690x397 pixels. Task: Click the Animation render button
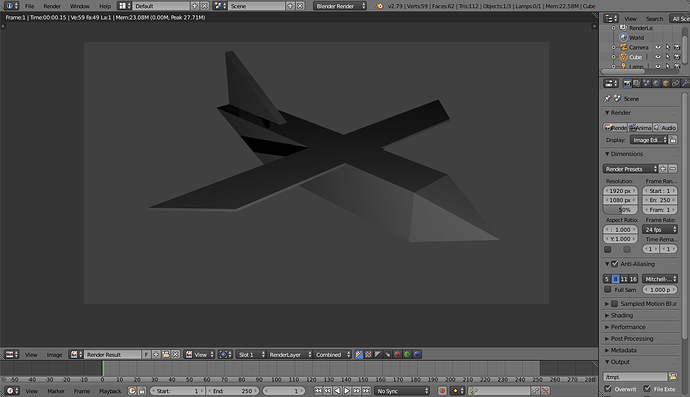point(640,128)
